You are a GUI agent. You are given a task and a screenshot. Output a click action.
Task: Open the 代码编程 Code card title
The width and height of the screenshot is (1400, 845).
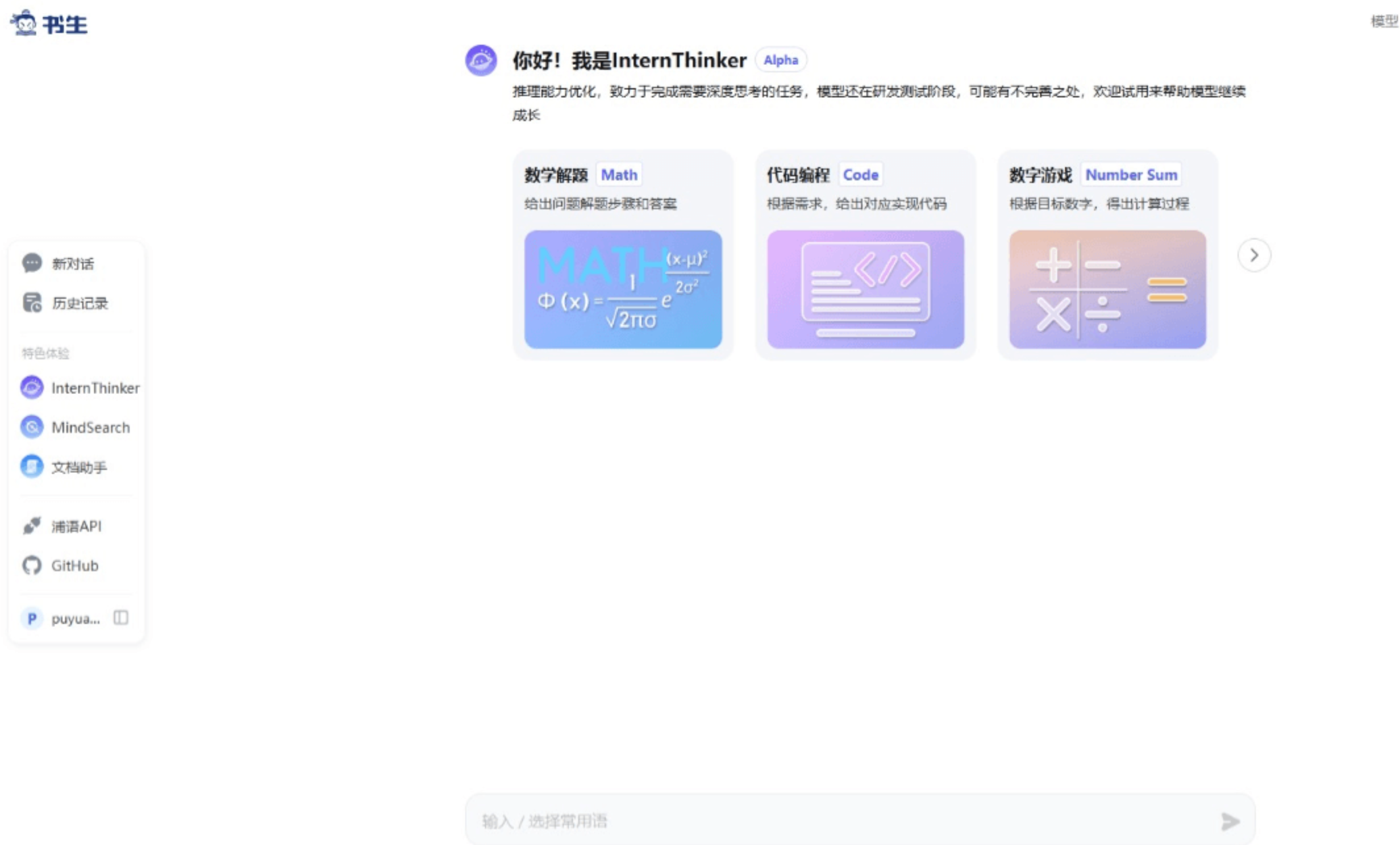798,175
